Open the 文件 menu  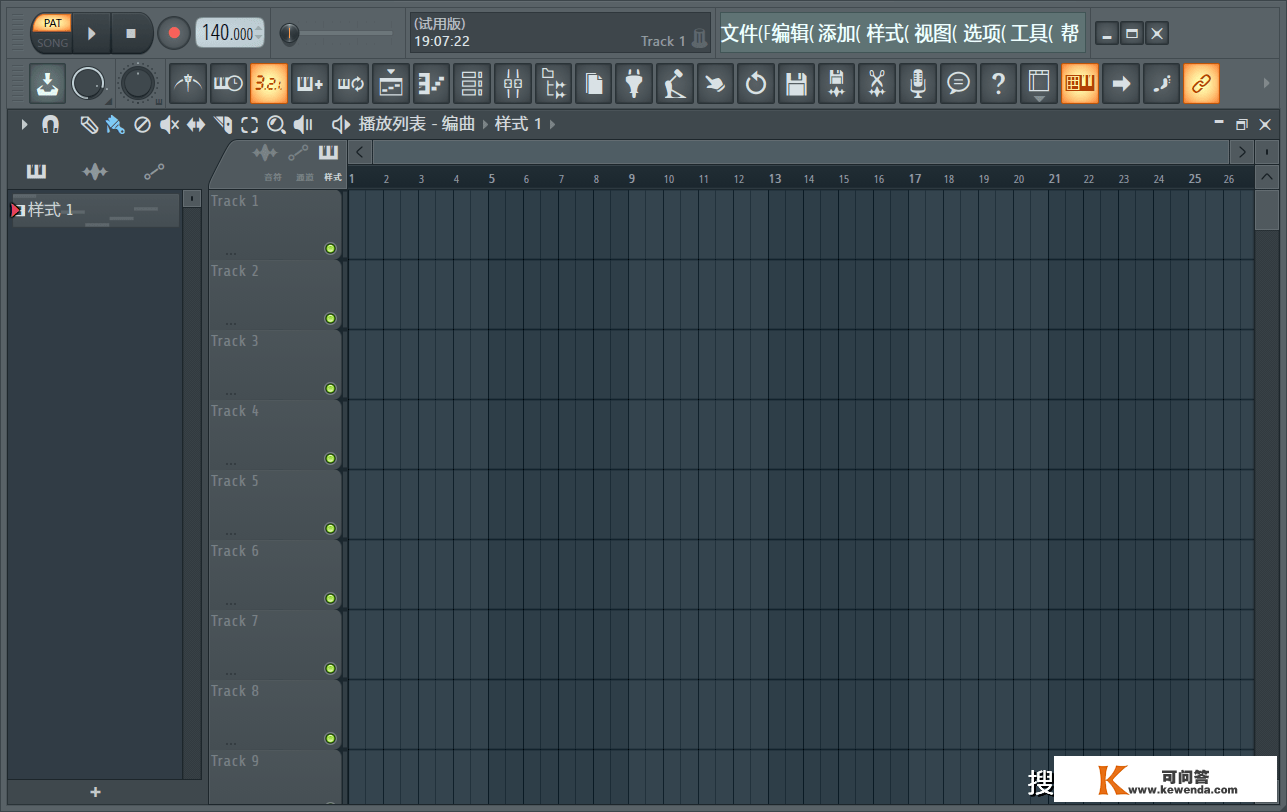tap(744, 33)
